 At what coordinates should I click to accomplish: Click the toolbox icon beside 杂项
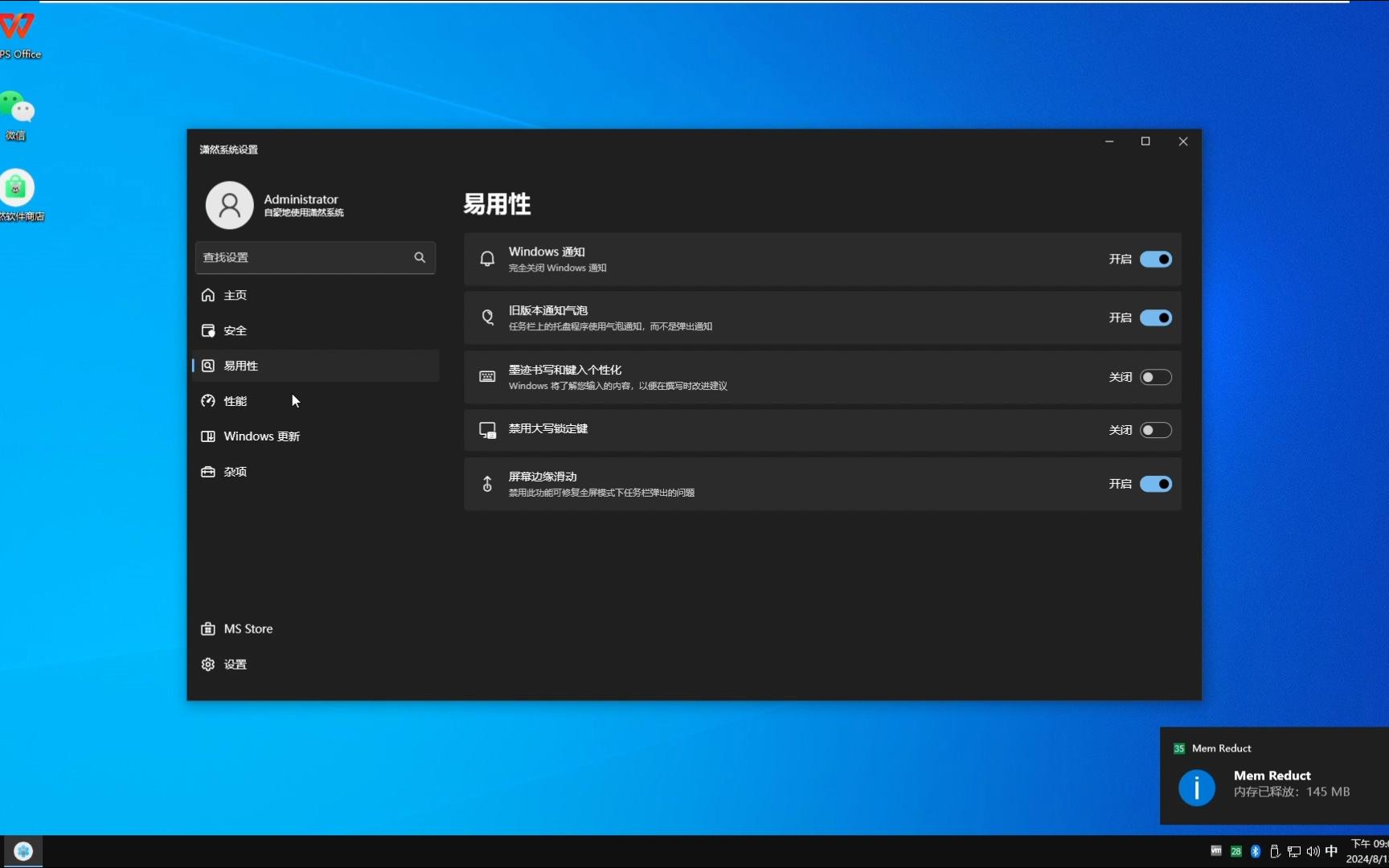pyautogui.click(x=208, y=472)
